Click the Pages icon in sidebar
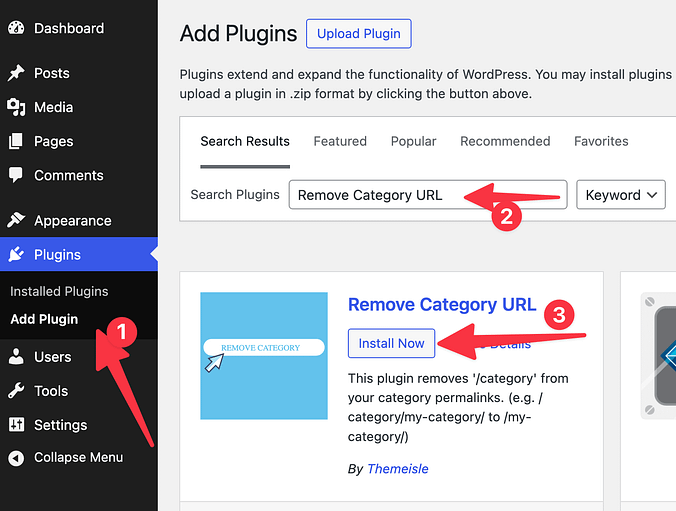This screenshot has height=511, width=676. tap(16, 141)
